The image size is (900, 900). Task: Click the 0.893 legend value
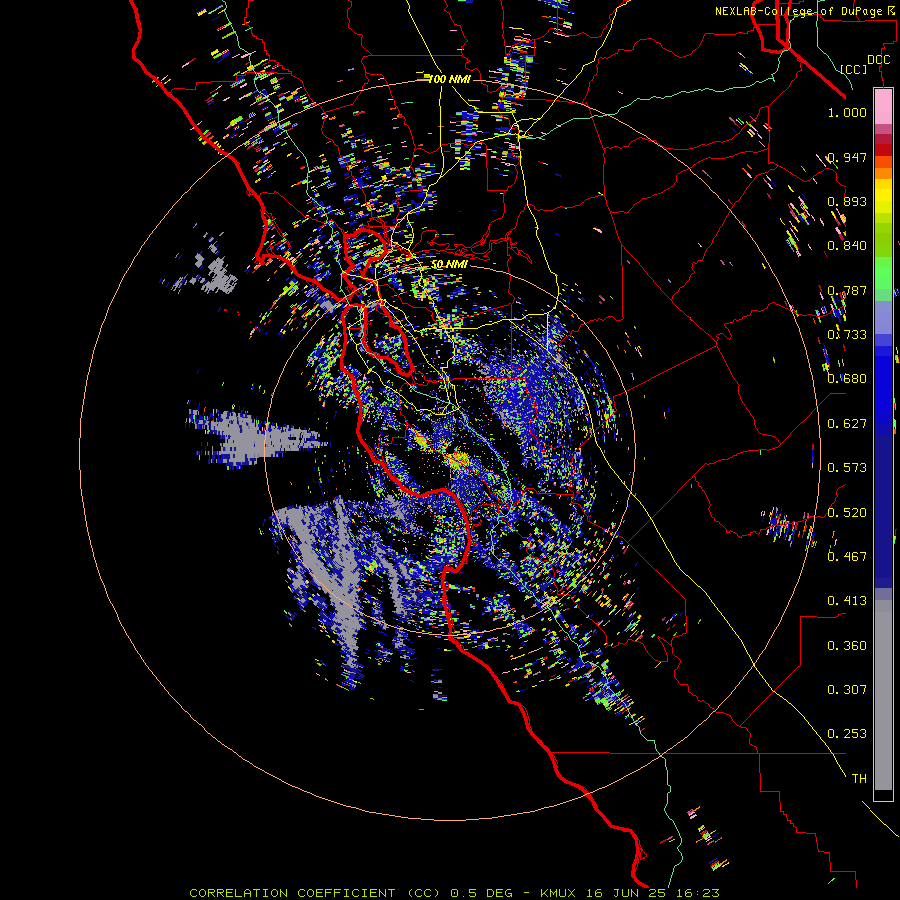847,201
